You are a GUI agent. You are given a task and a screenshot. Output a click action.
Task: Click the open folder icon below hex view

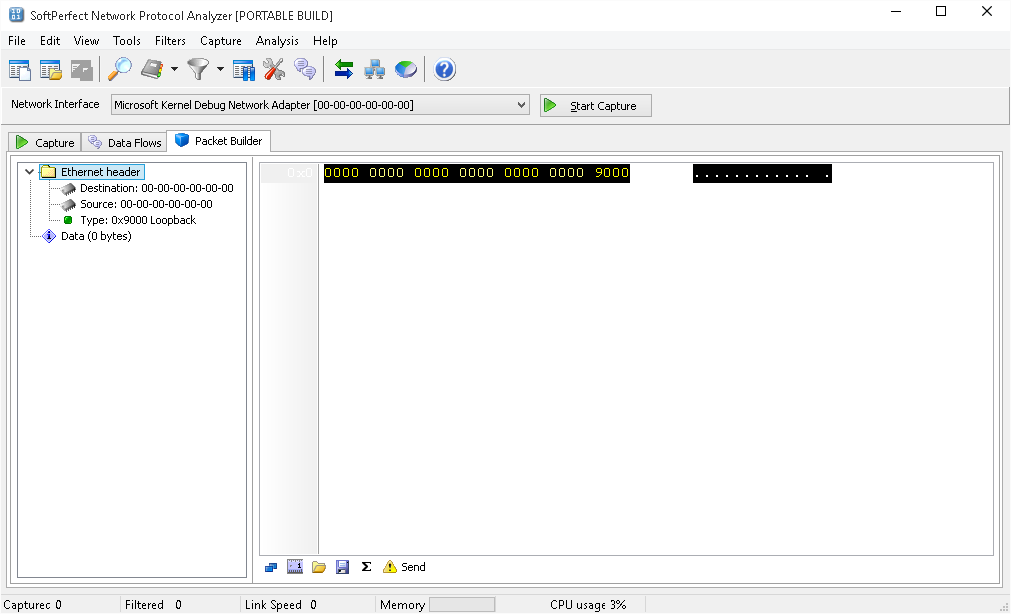tap(319, 567)
